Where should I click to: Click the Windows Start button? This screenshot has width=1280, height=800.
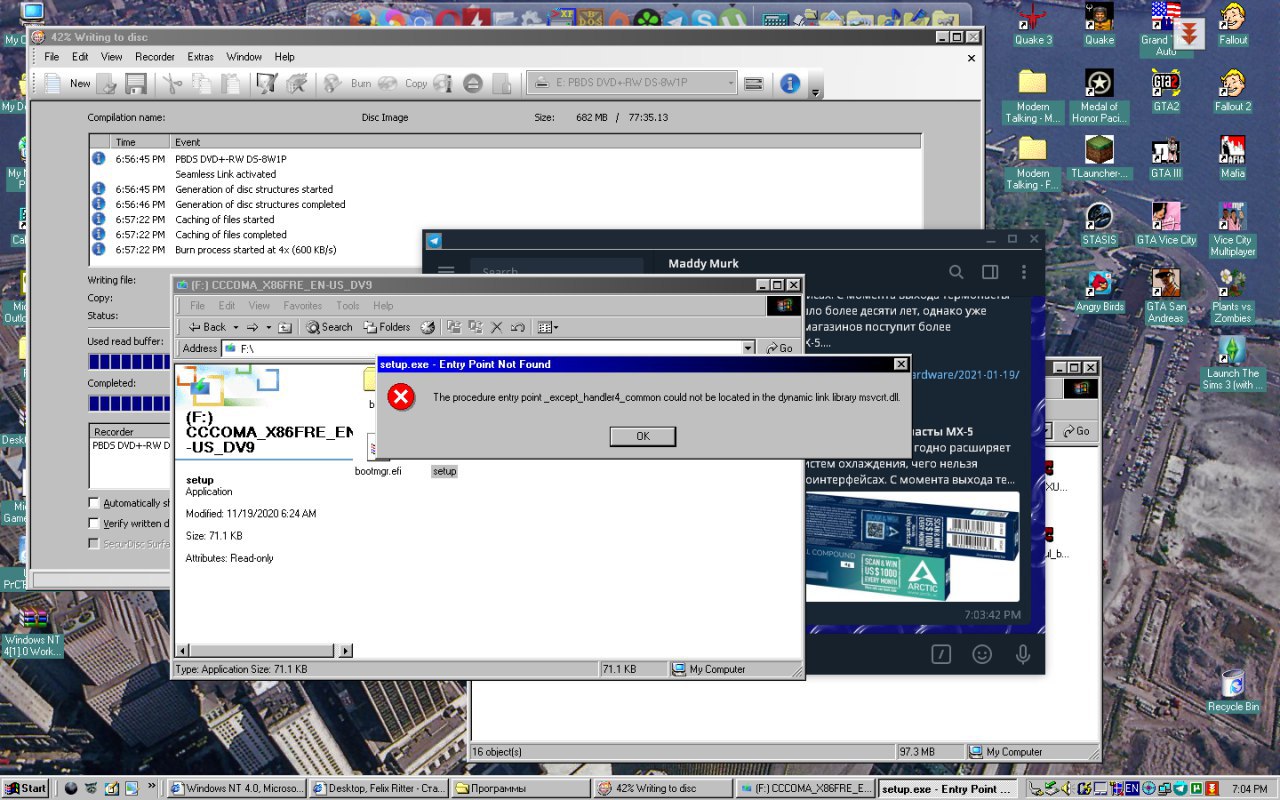click(x=26, y=788)
